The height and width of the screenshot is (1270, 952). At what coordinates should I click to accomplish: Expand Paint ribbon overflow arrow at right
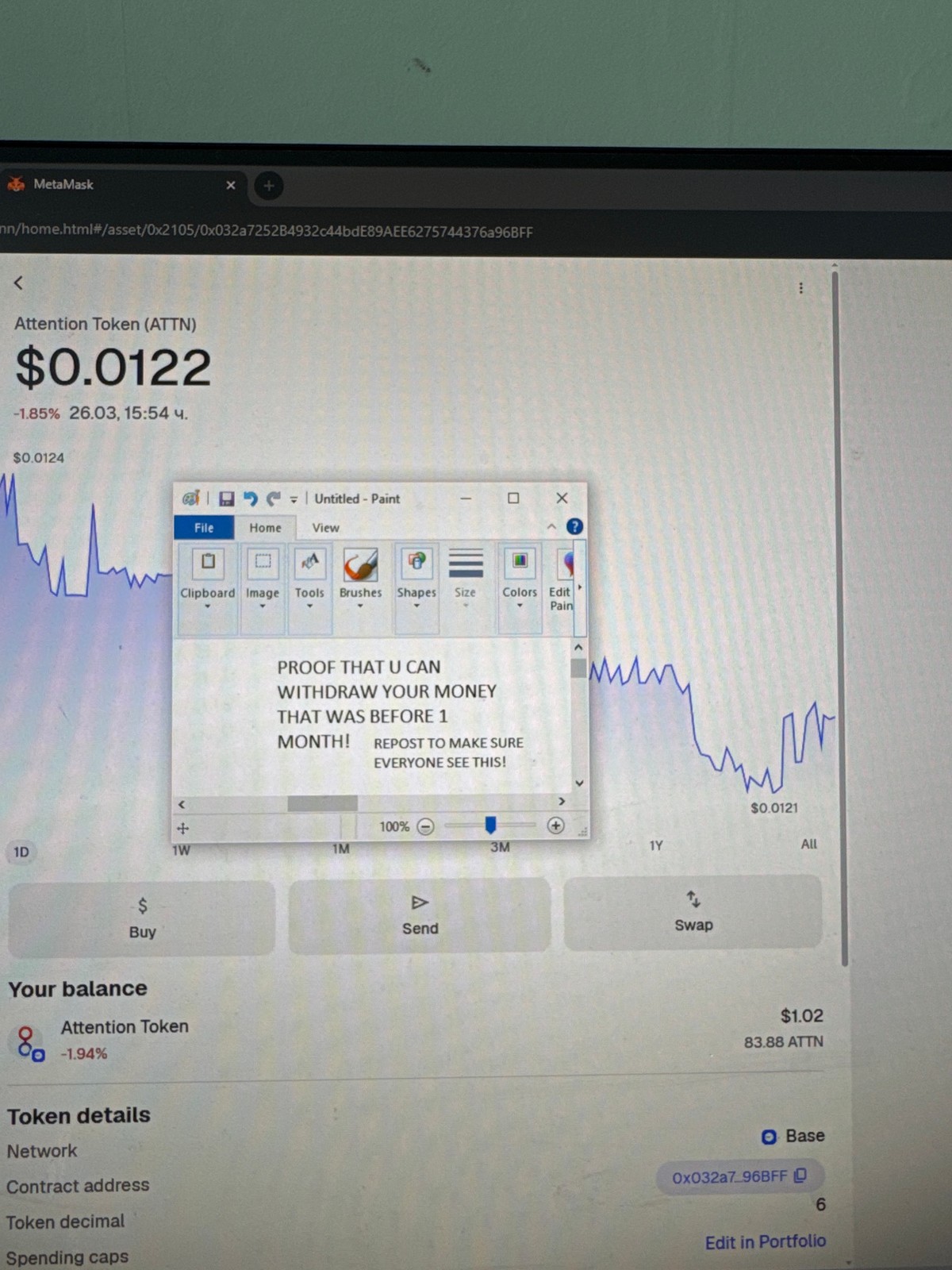580,587
